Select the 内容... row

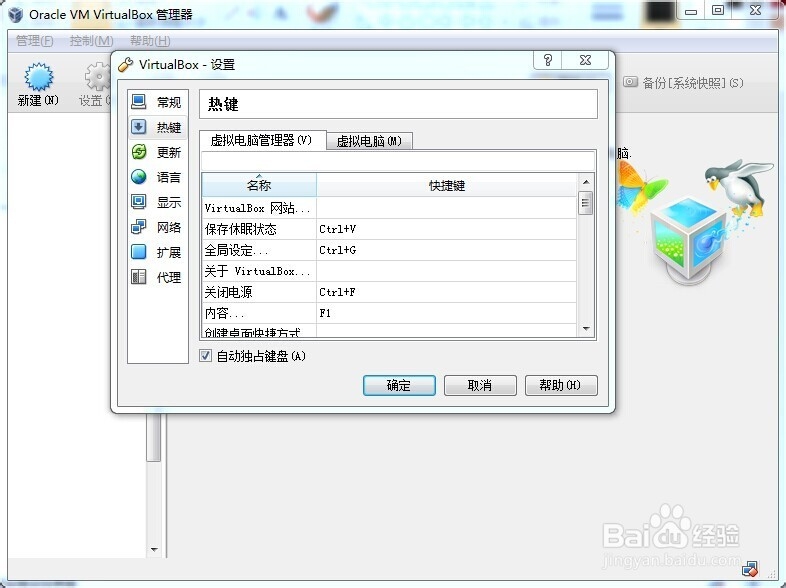click(x=389, y=313)
